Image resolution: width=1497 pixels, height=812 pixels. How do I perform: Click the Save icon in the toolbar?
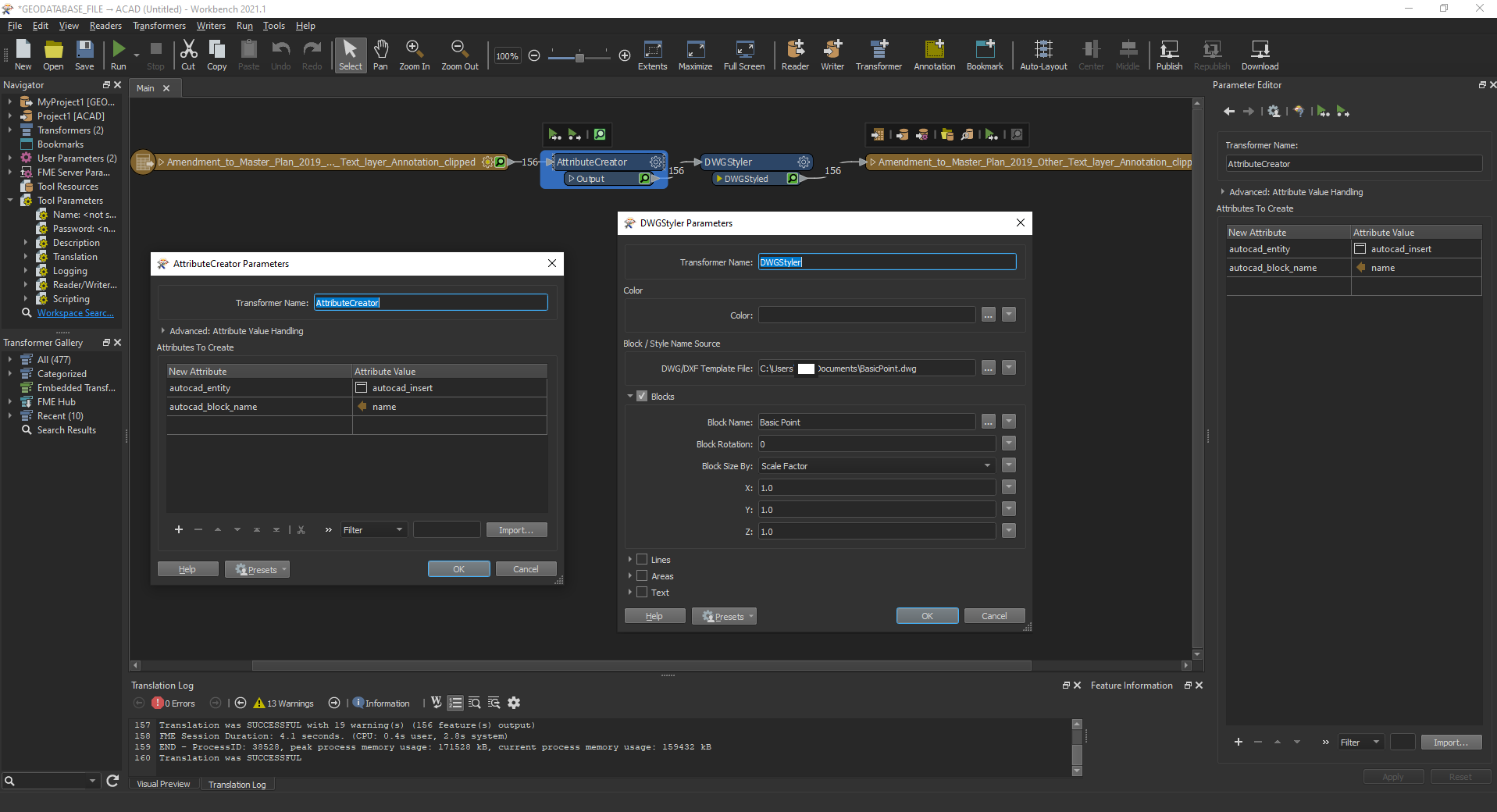click(84, 51)
